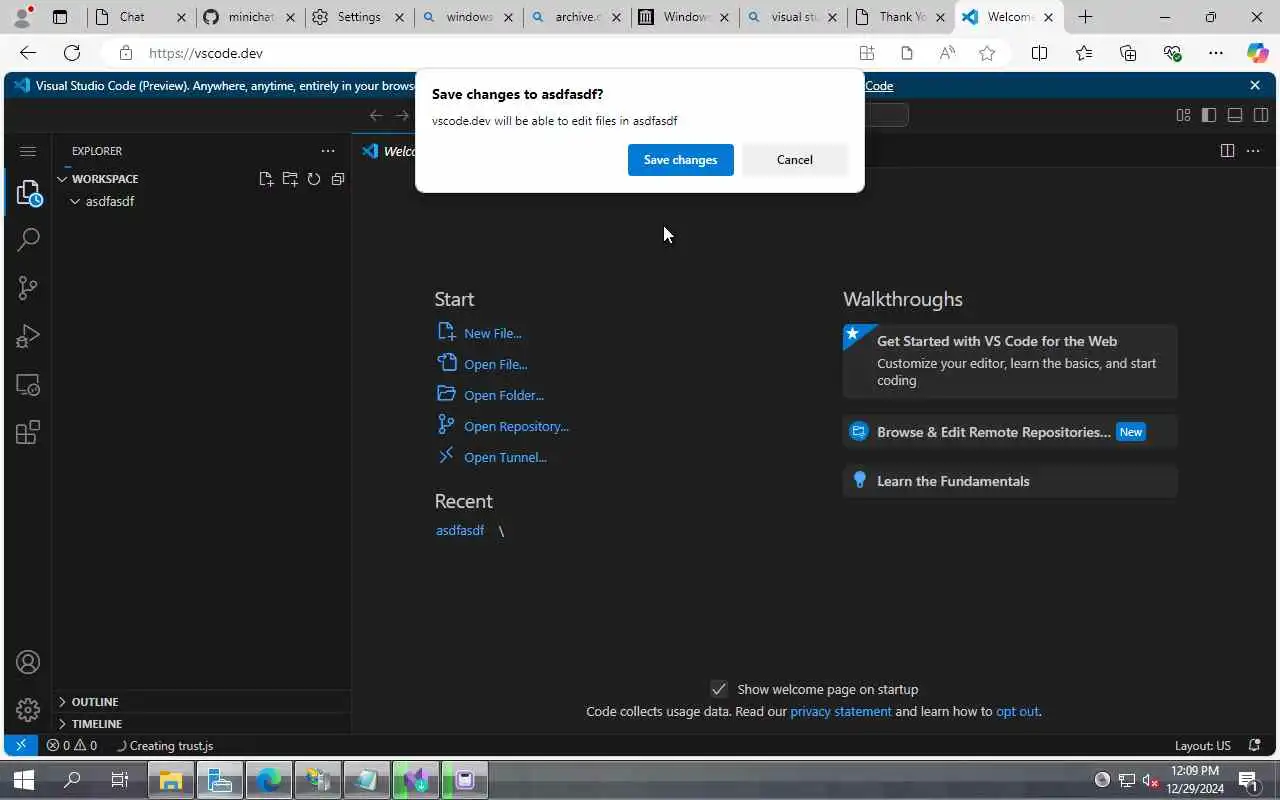The width and height of the screenshot is (1280, 800).
Task: Close the blue VS Code banner
Action: click(1255, 85)
